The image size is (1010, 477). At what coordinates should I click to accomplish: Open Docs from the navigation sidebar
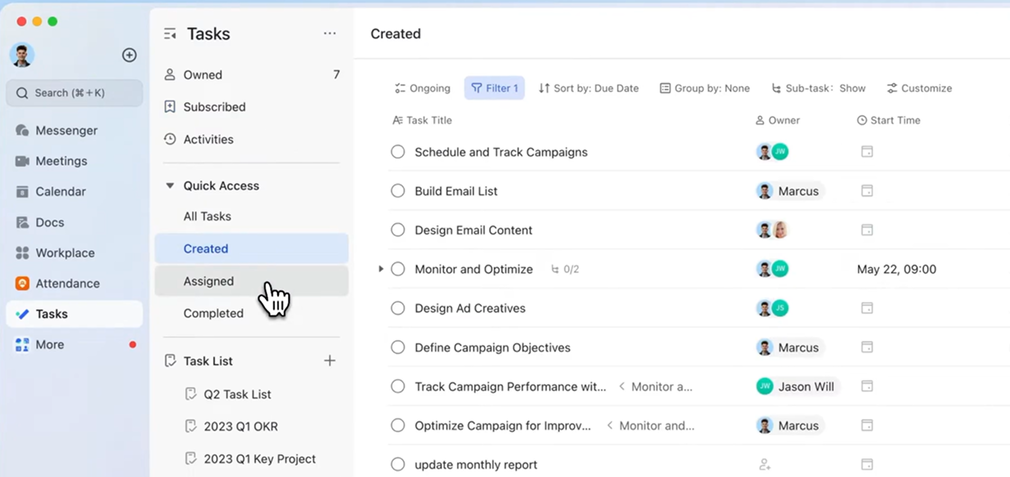[x=49, y=222]
